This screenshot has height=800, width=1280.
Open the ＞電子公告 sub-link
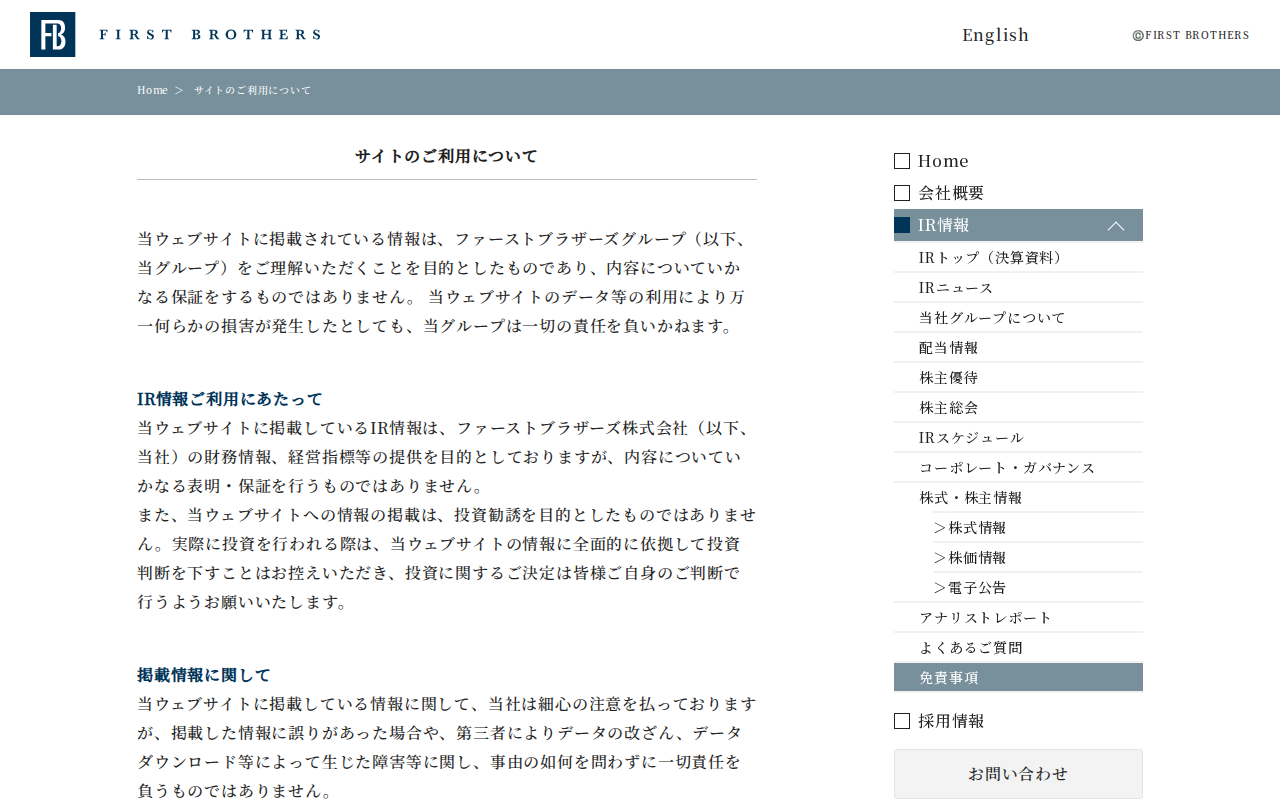[x=1038, y=587]
